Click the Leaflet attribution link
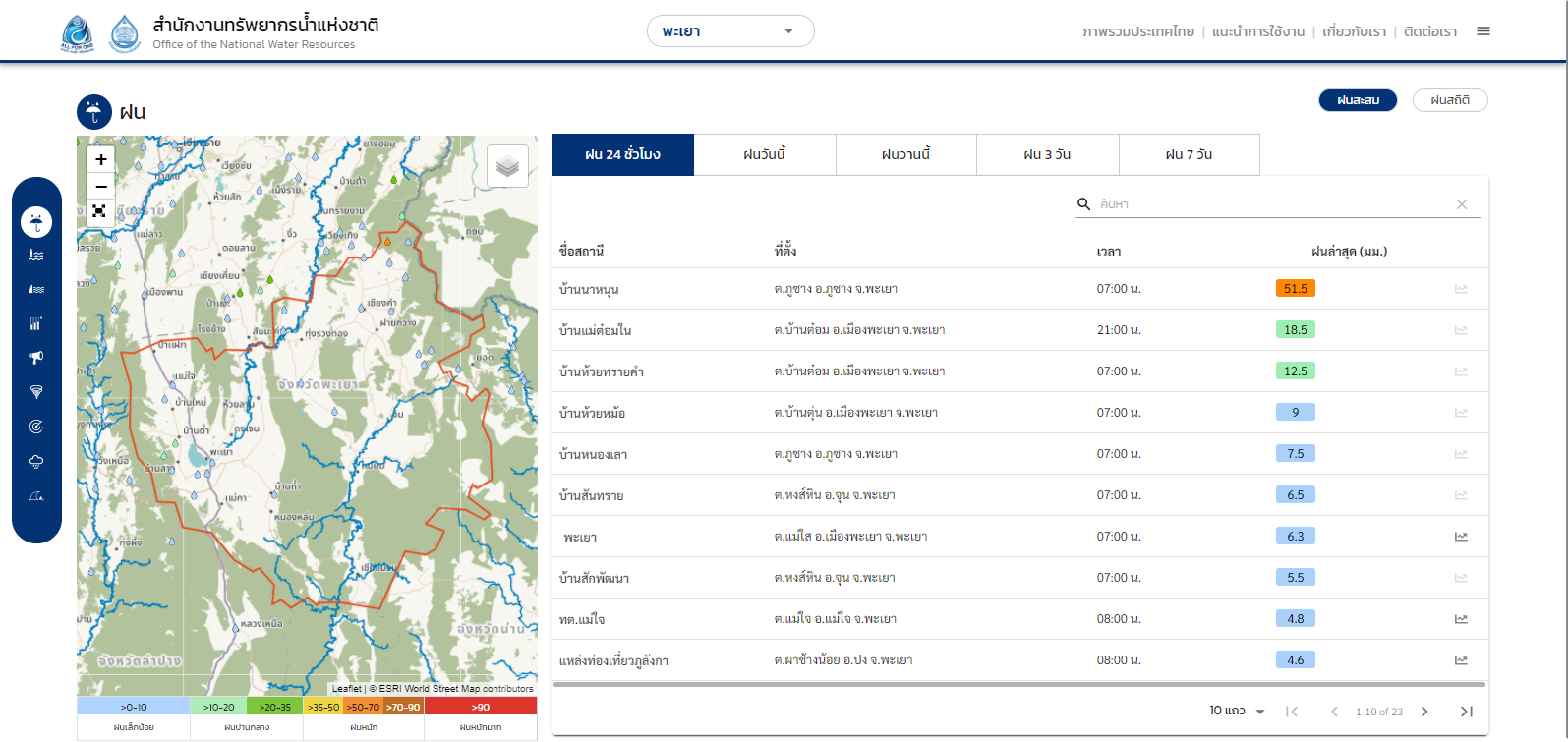Image resolution: width=1568 pixels, height=742 pixels. 346,689
